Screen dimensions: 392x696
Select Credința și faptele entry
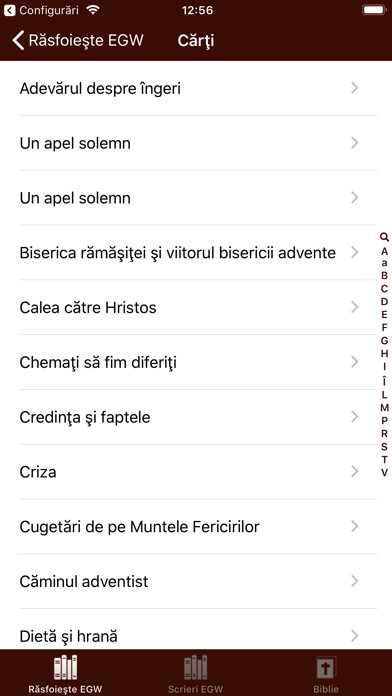pyautogui.click(x=198, y=417)
